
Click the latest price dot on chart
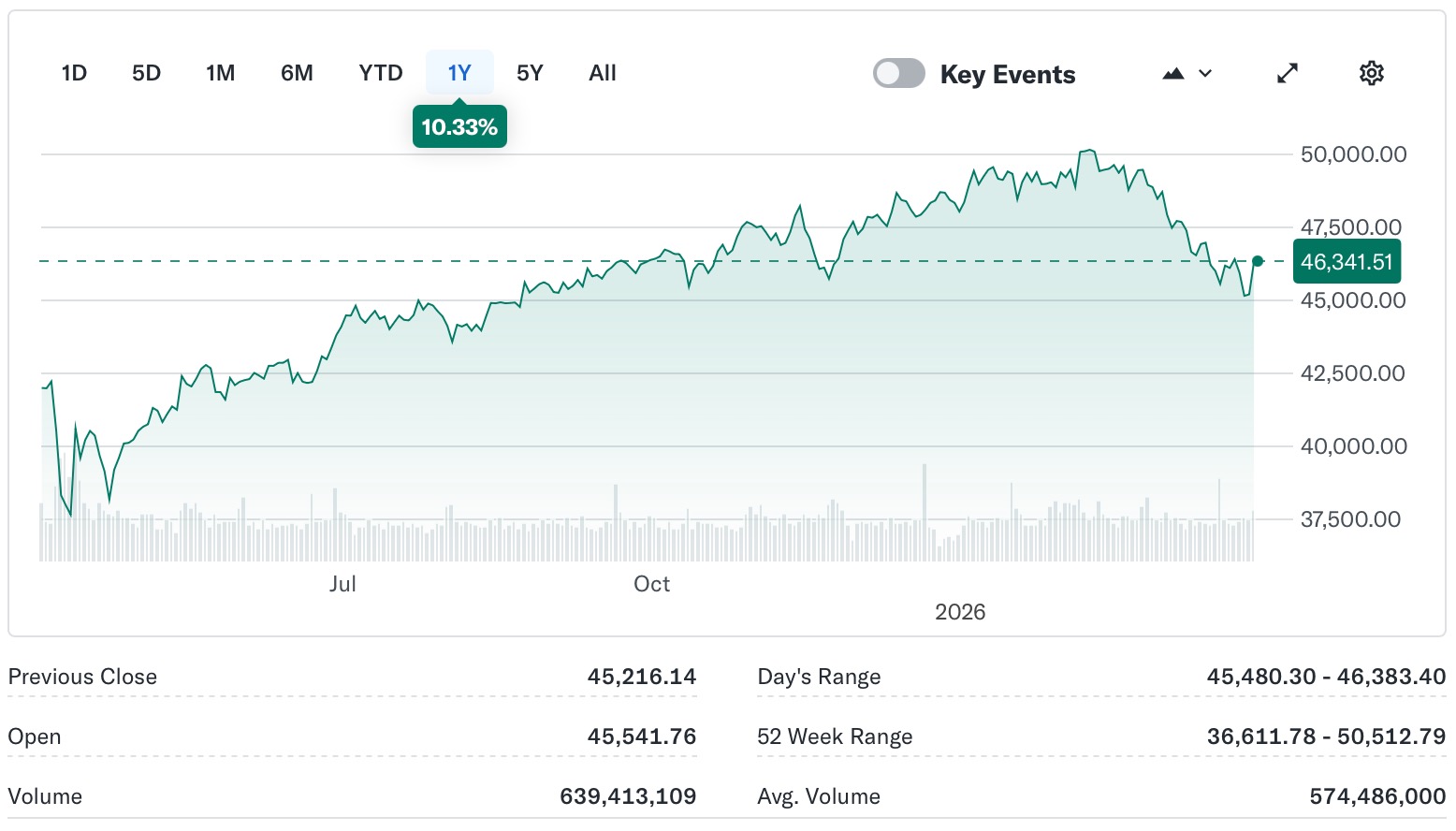pyautogui.click(x=1258, y=261)
